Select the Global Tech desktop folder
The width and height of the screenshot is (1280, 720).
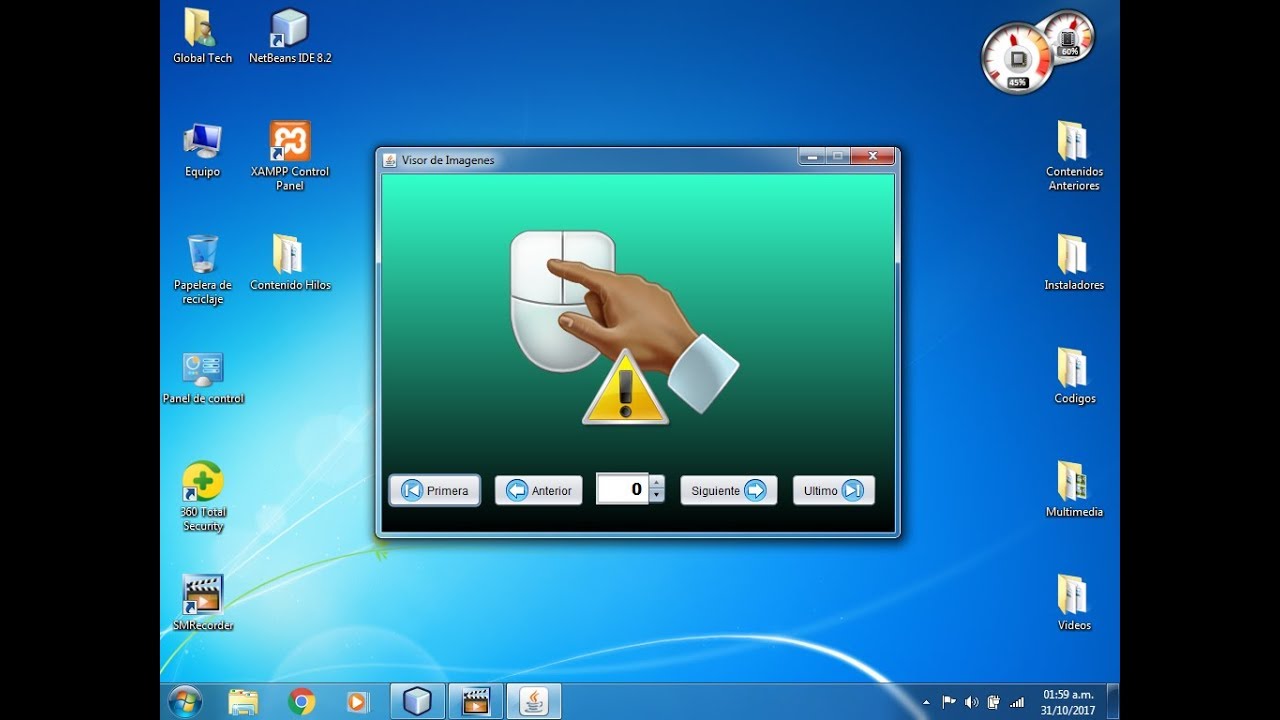[x=202, y=37]
